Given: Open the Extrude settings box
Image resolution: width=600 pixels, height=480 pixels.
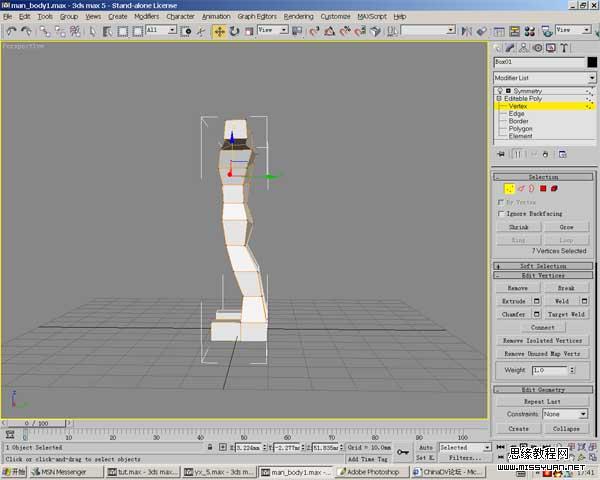Looking at the screenshot, I should point(536,301).
